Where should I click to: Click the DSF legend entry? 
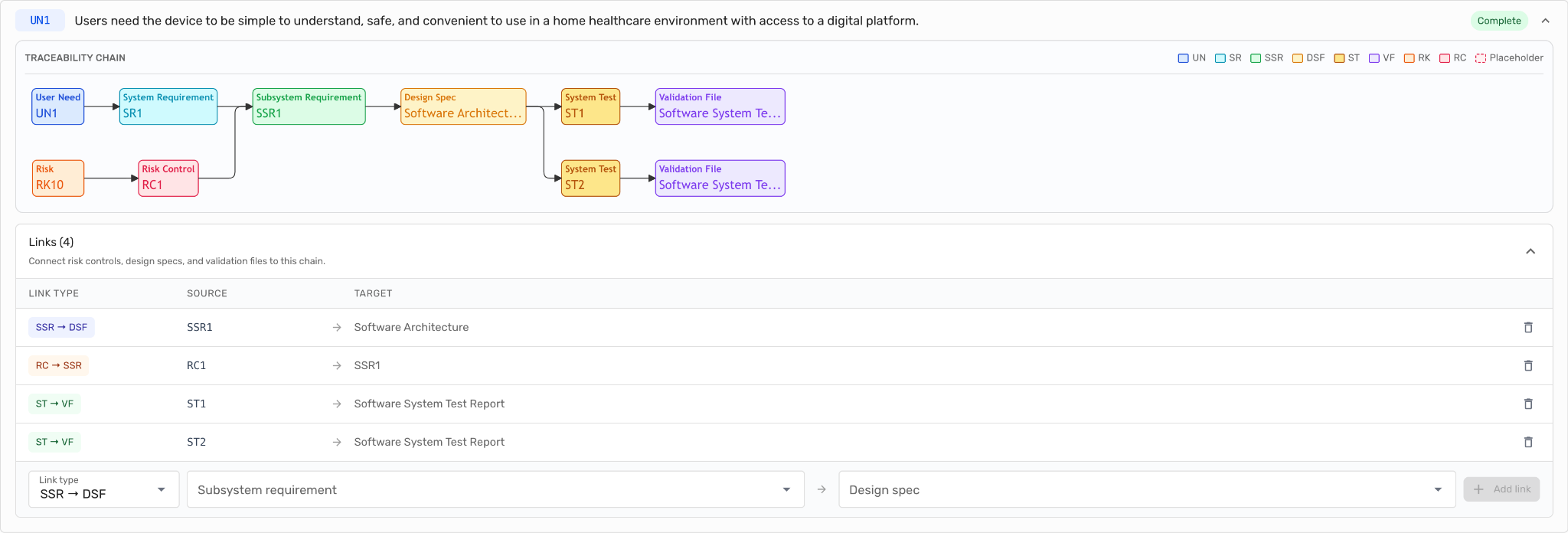[x=1308, y=58]
